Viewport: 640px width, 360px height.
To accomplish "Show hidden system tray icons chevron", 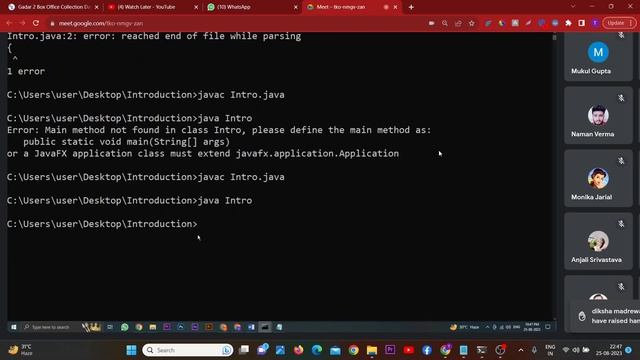I will point(520,350).
